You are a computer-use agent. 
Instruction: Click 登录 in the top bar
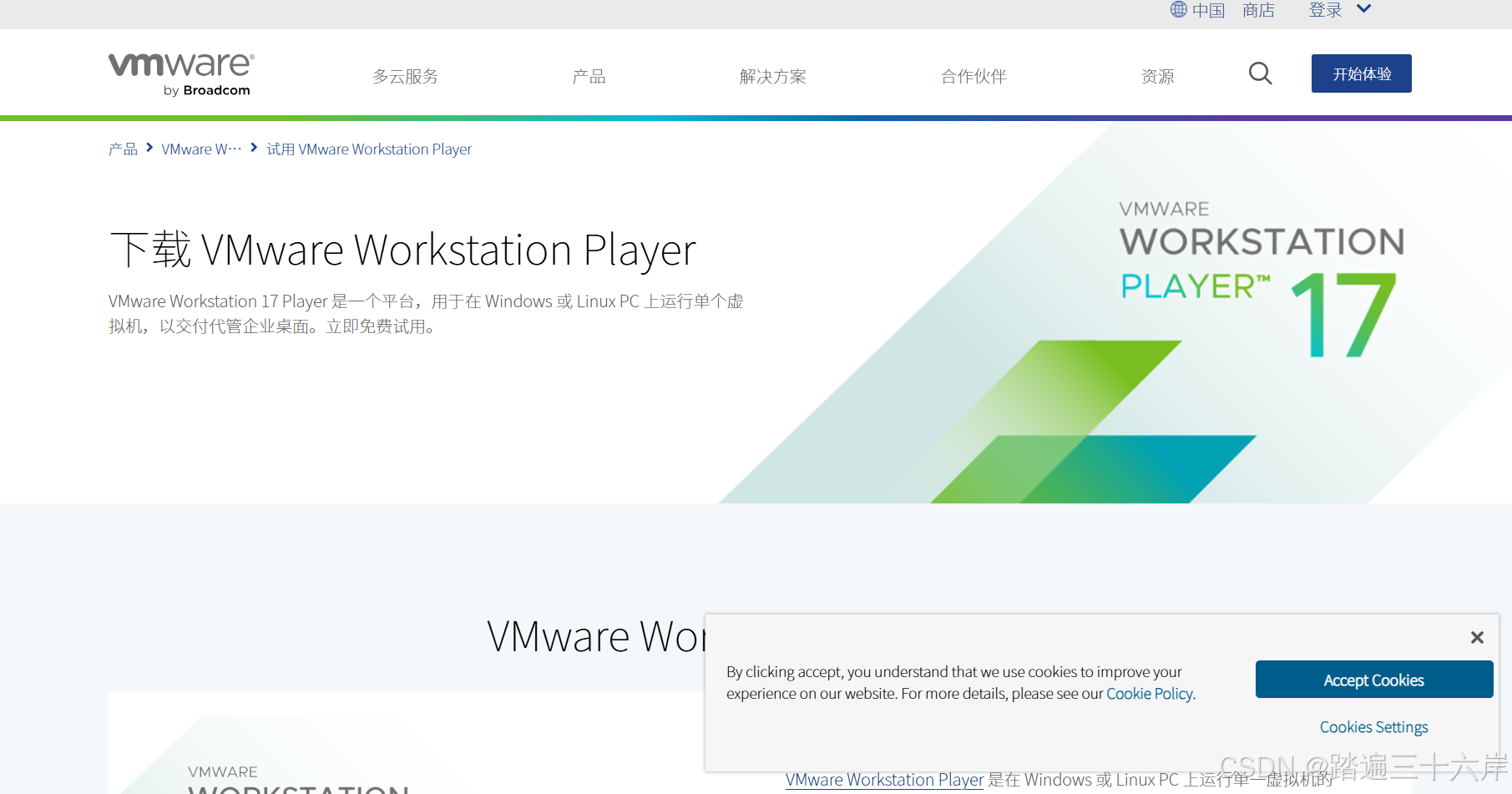click(1325, 10)
